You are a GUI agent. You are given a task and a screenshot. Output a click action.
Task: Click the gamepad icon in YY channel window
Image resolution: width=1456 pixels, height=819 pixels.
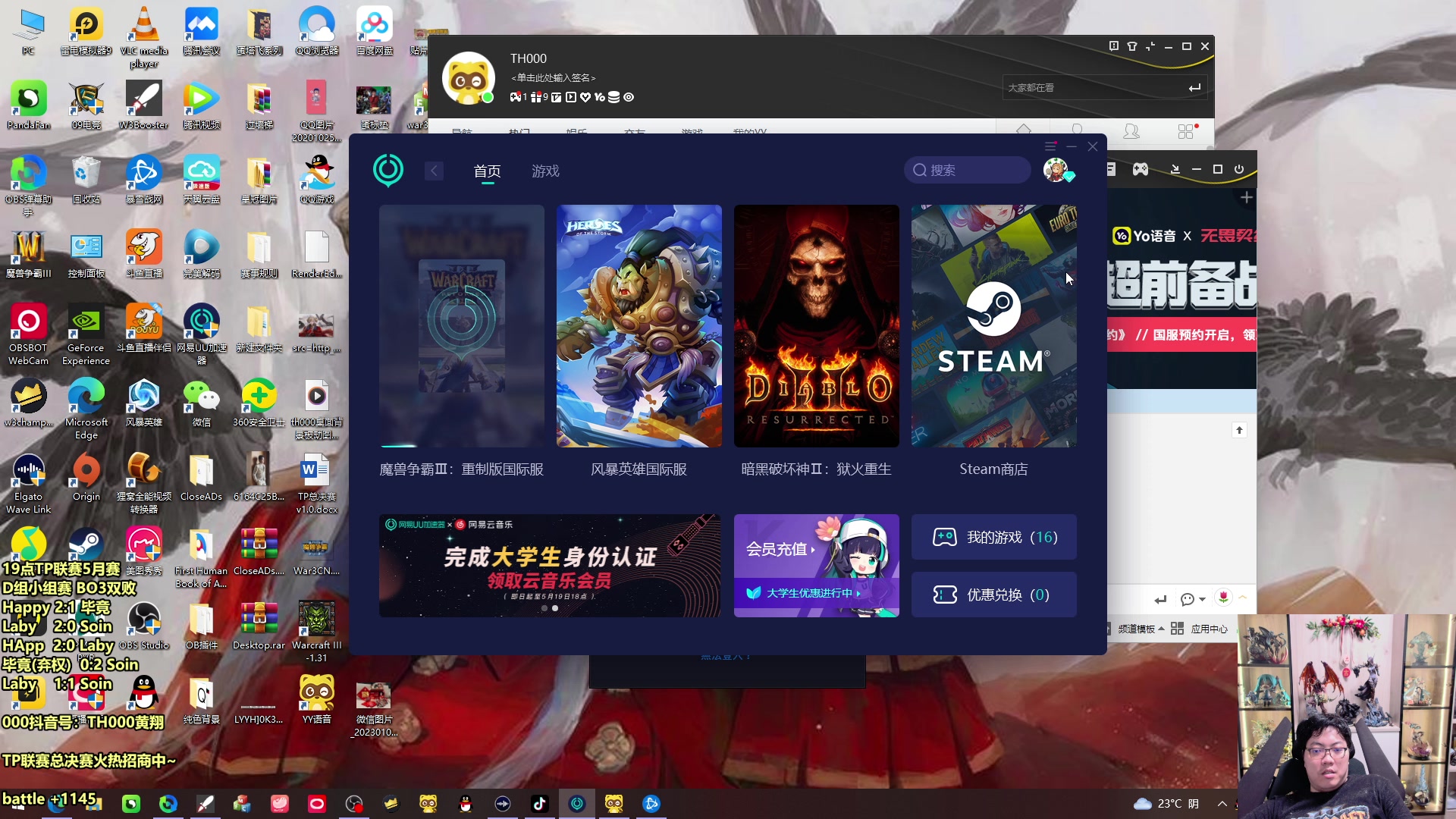click(1141, 169)
